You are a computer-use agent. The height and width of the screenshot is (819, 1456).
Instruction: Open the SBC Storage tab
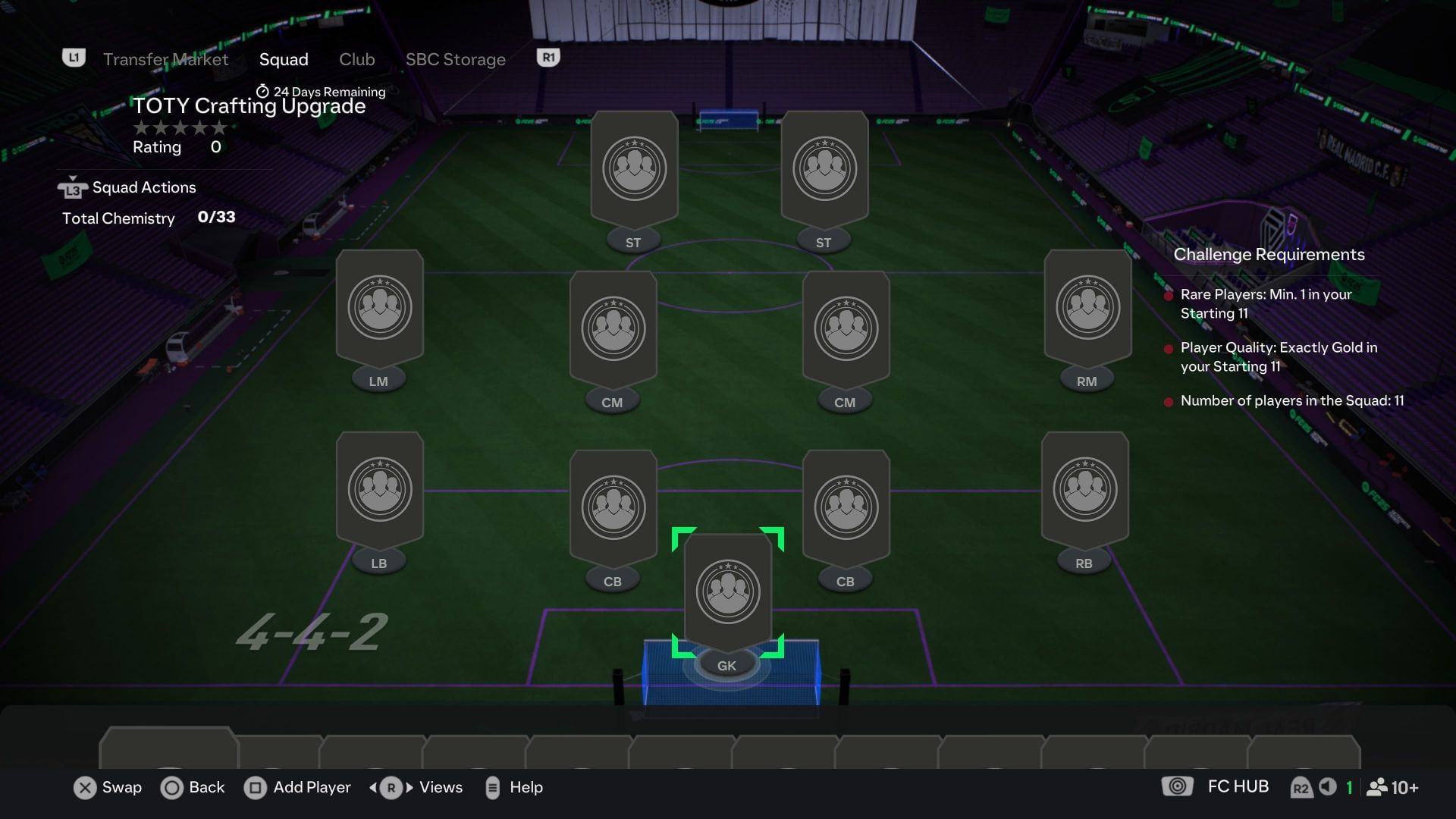[455, 59]
